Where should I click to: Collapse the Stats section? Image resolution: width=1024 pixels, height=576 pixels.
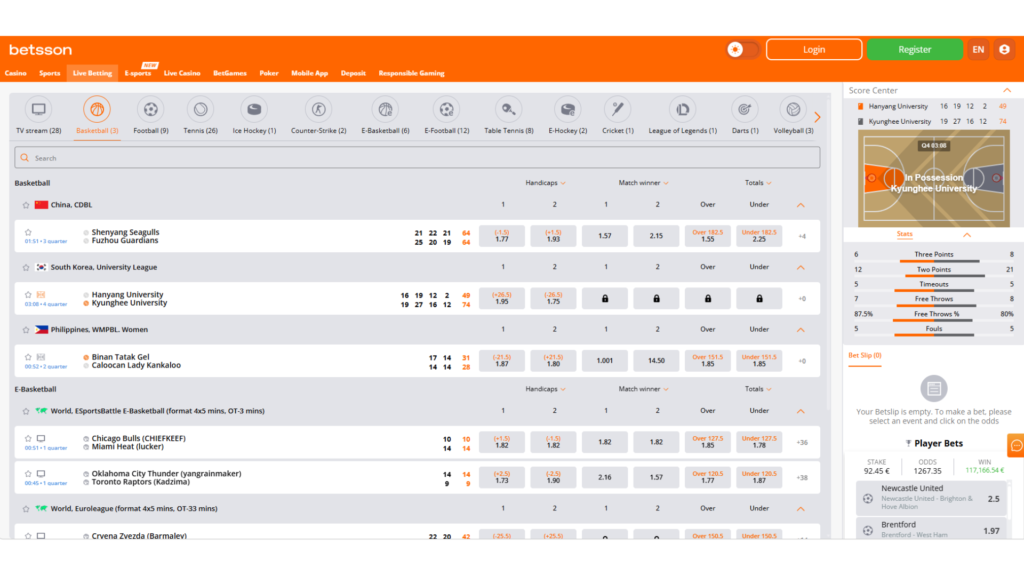[x=967, y=234]
